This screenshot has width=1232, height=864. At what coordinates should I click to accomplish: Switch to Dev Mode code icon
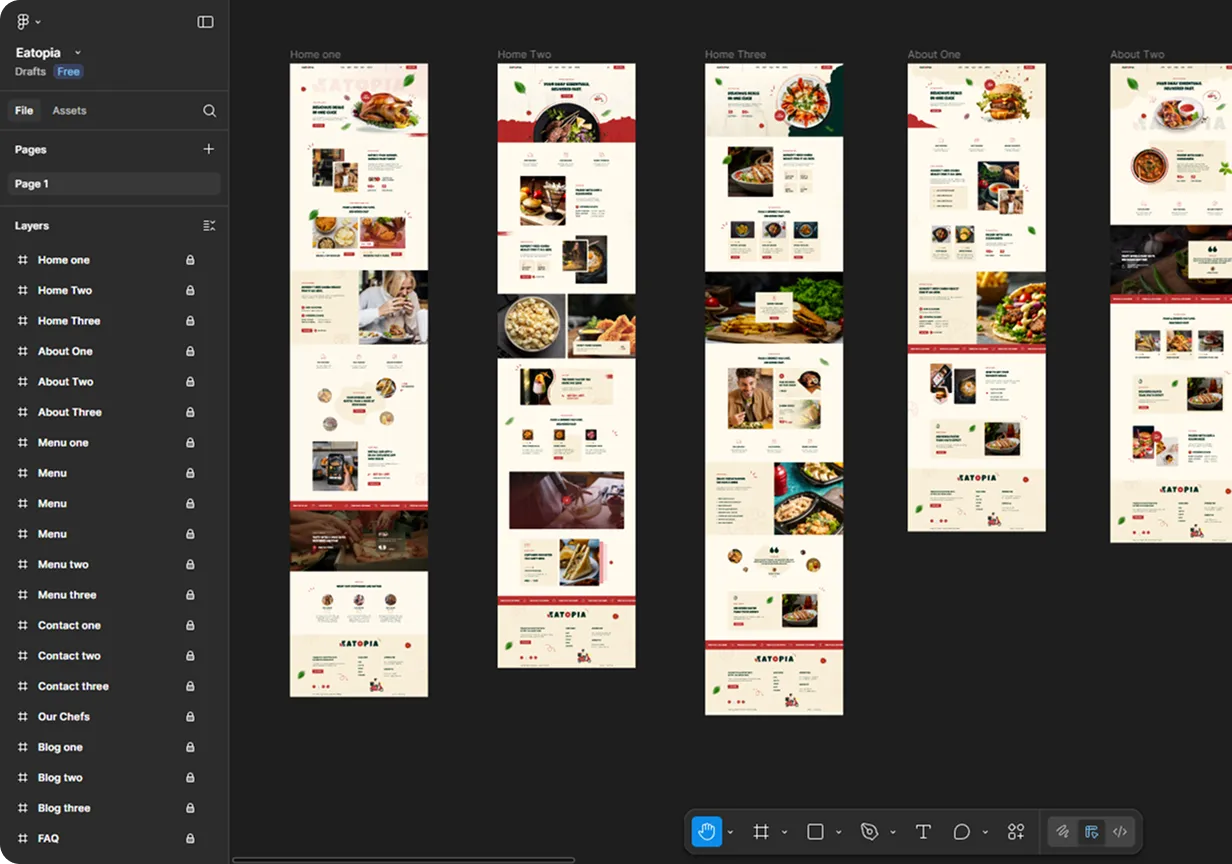(1120, 832)
